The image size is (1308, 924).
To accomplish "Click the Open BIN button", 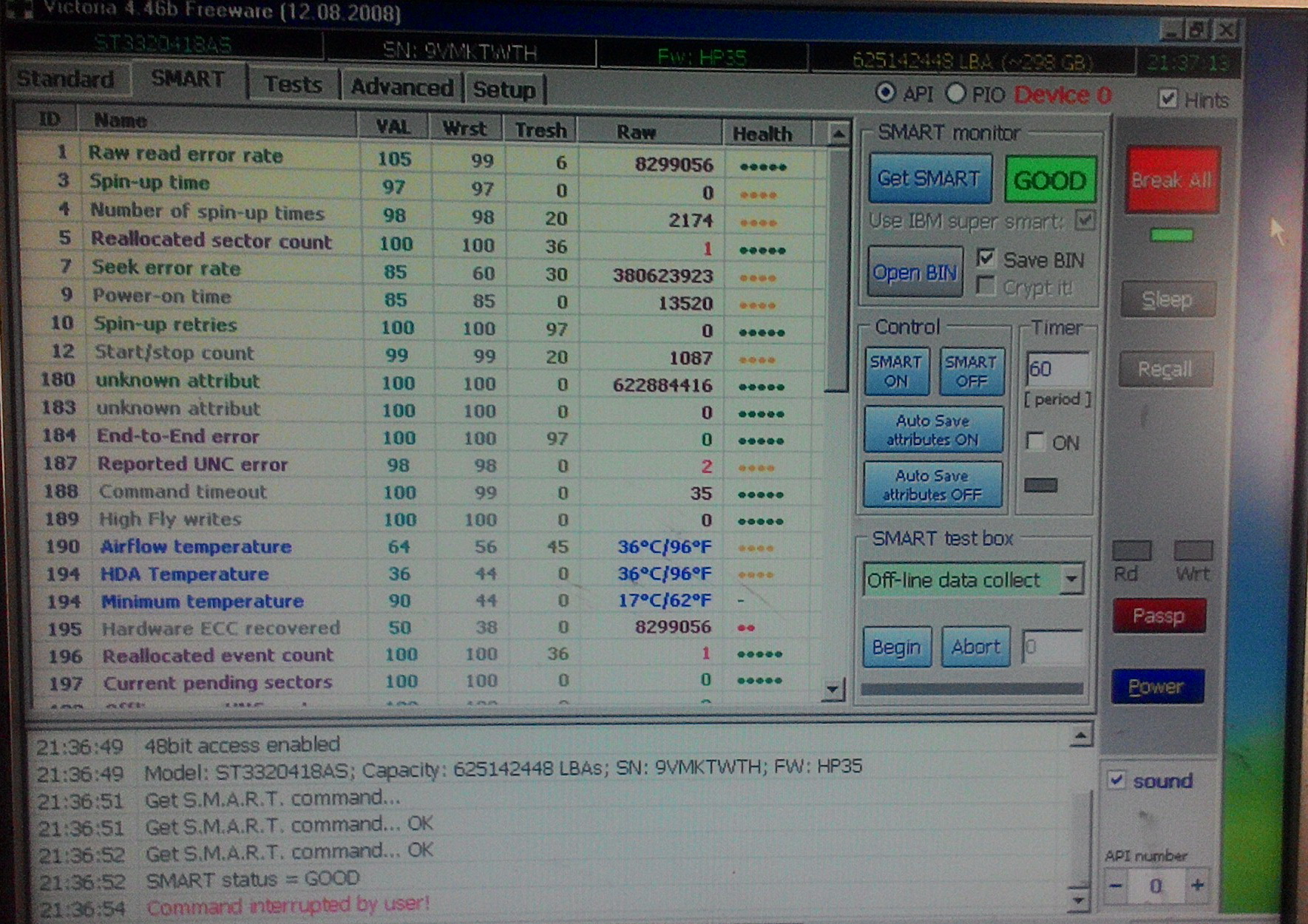I will click(x=915, y=272).
